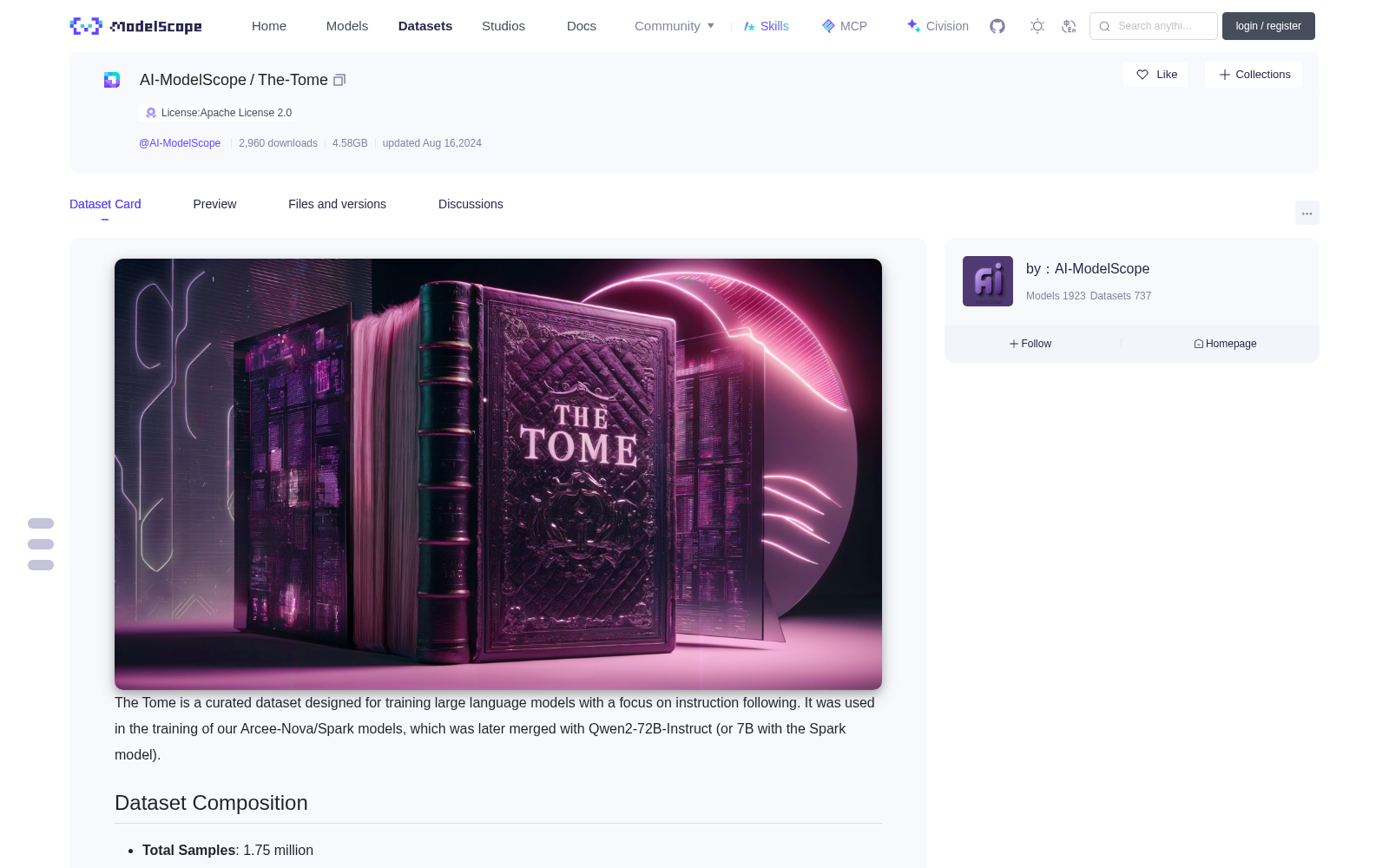Open the Docs page
This screenshot has width=1389, height=868.
[x=582, y=26]
